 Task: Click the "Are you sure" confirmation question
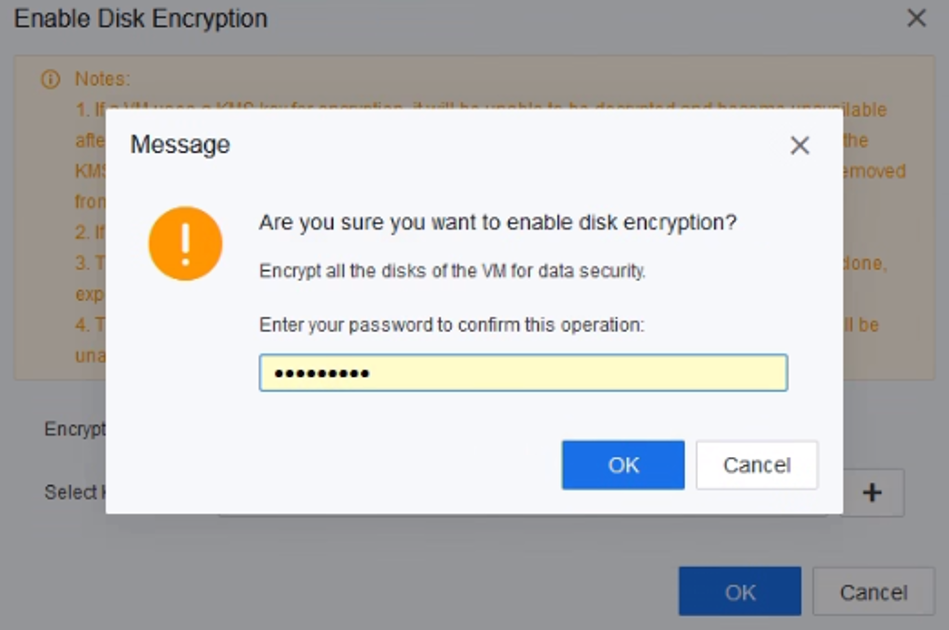pyautogui.click(x=497, y=223)
